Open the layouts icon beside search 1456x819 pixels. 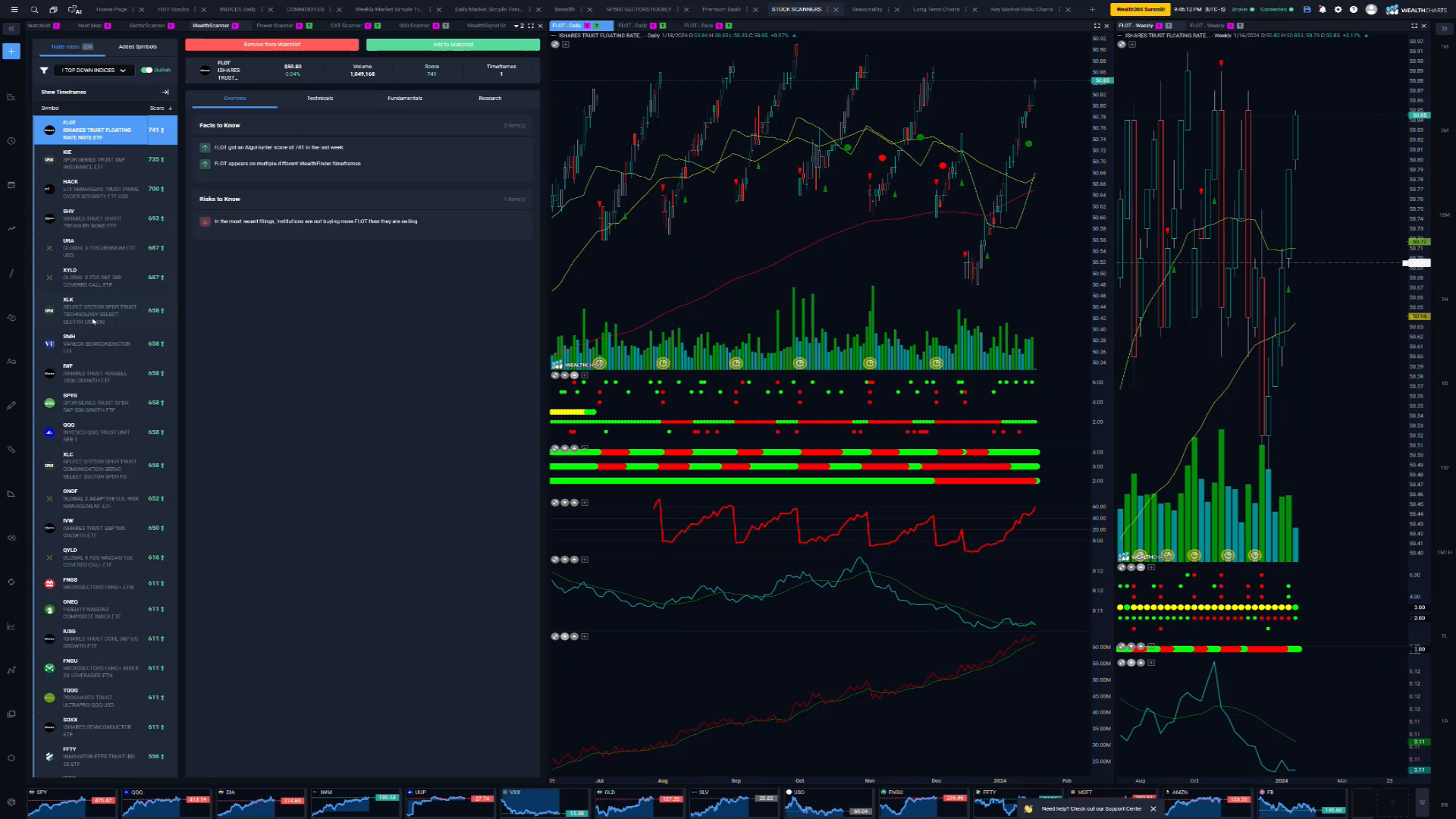pyautogui.click(x=54, y=10)
